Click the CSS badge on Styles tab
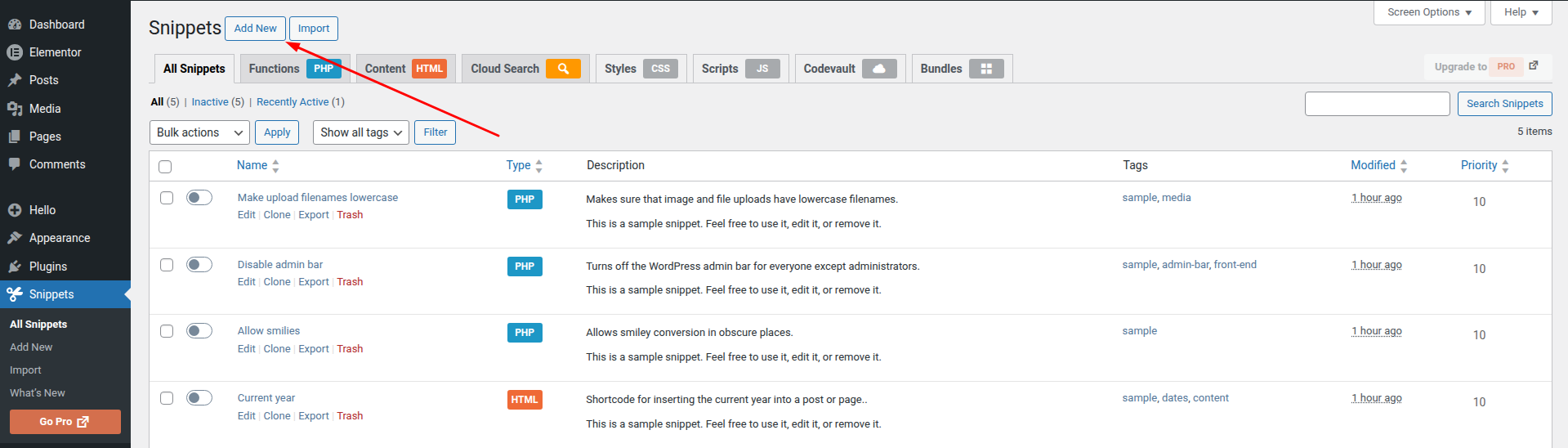 [660, 69]
